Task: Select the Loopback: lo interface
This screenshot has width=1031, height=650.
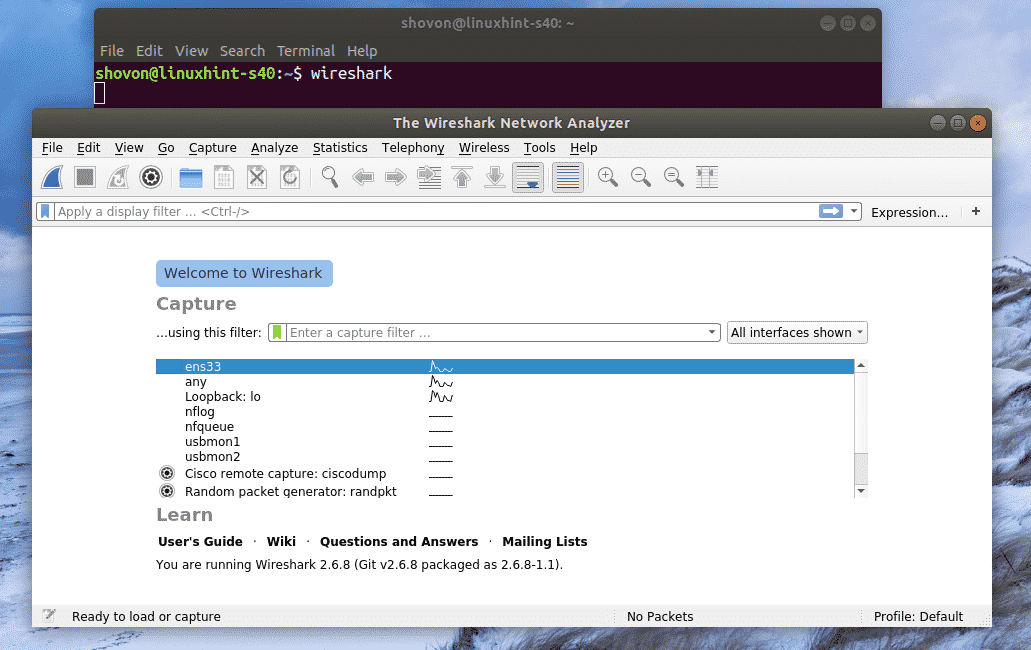Action: (222, 397)
